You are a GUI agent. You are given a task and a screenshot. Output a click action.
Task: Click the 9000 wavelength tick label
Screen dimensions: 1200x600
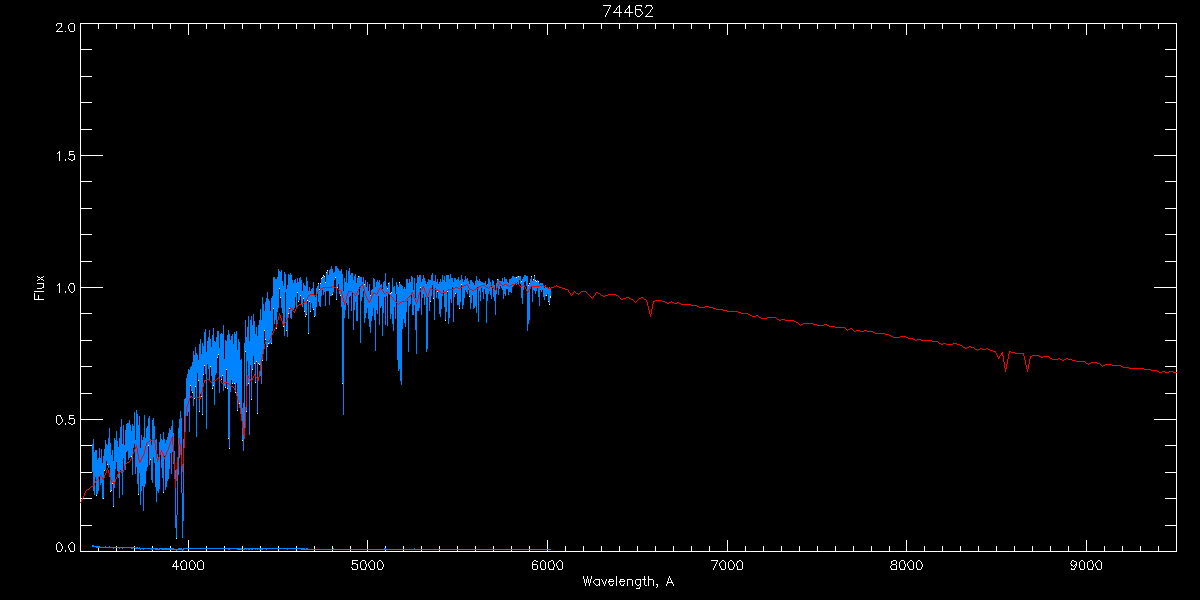[1087, 565]
